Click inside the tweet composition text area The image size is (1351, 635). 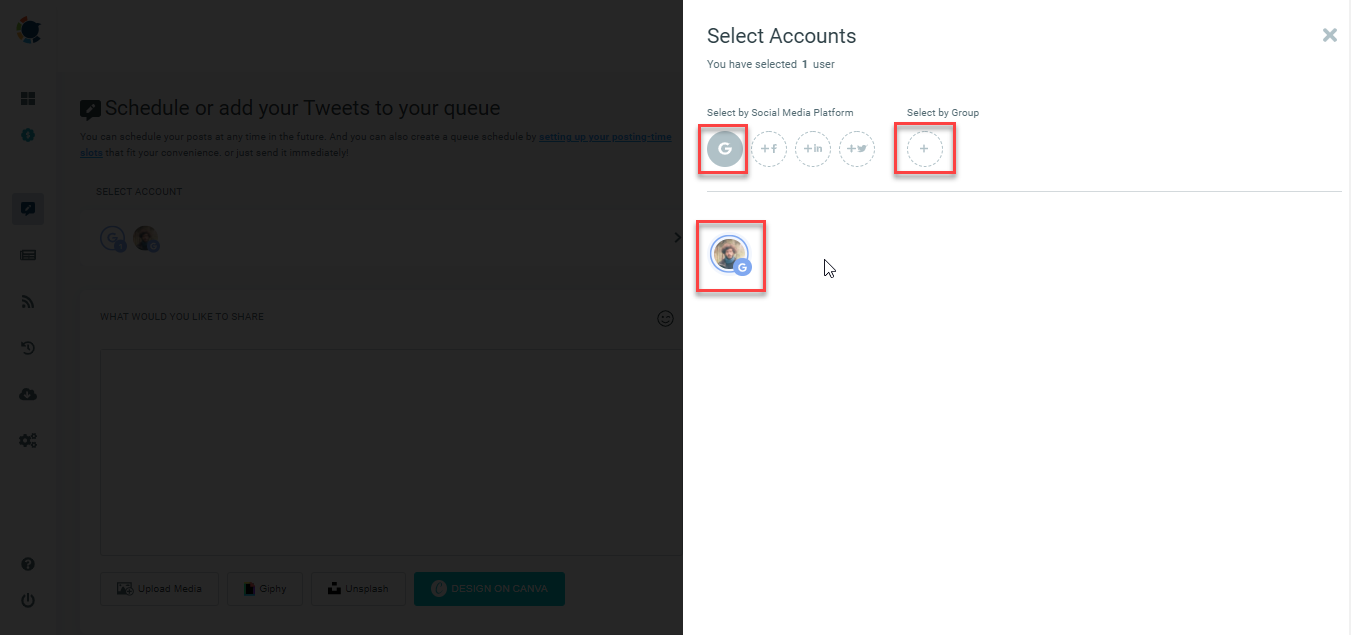point(390,450)
